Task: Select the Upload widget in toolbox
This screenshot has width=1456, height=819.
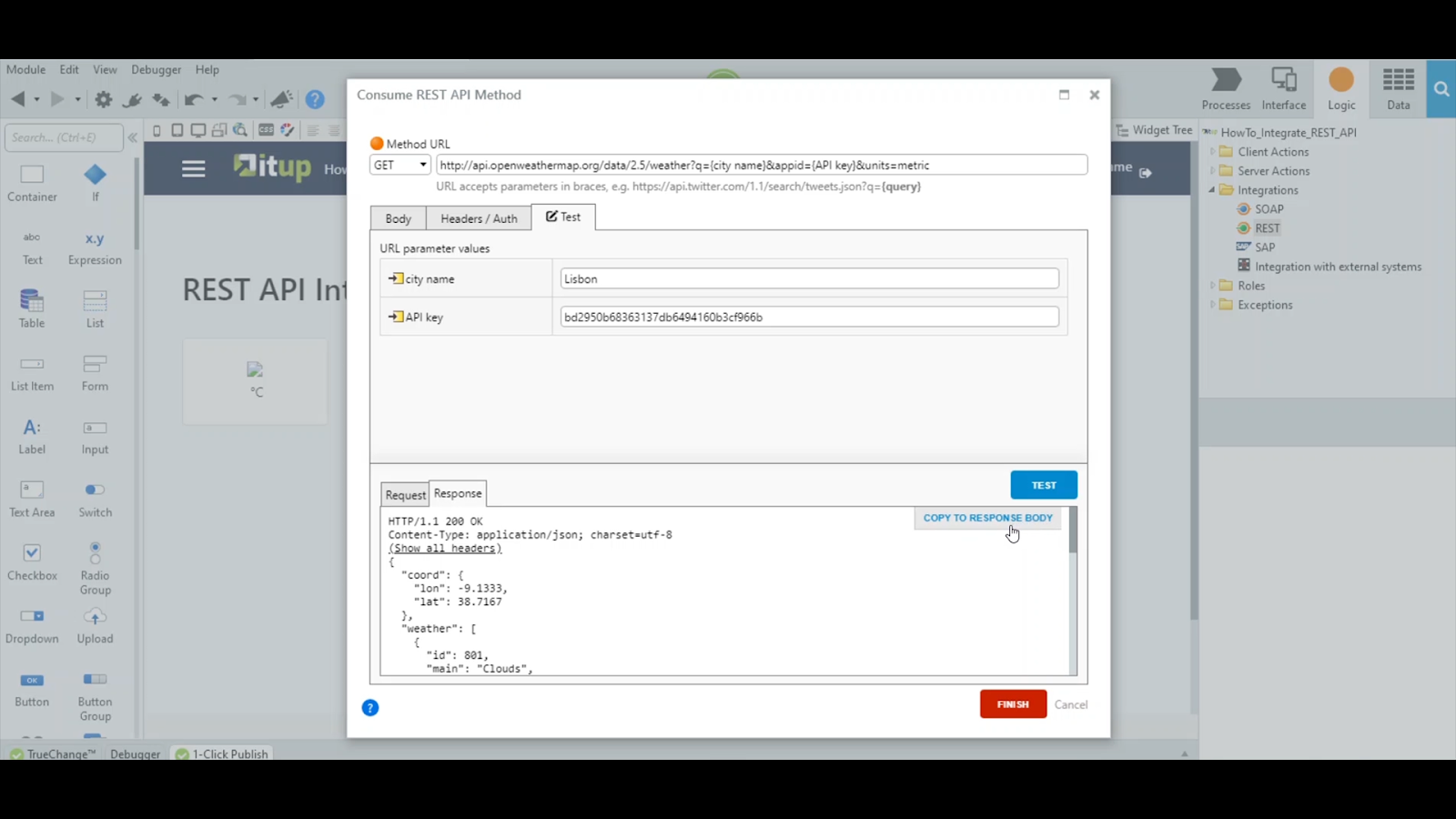Action: tap(95, 625)
